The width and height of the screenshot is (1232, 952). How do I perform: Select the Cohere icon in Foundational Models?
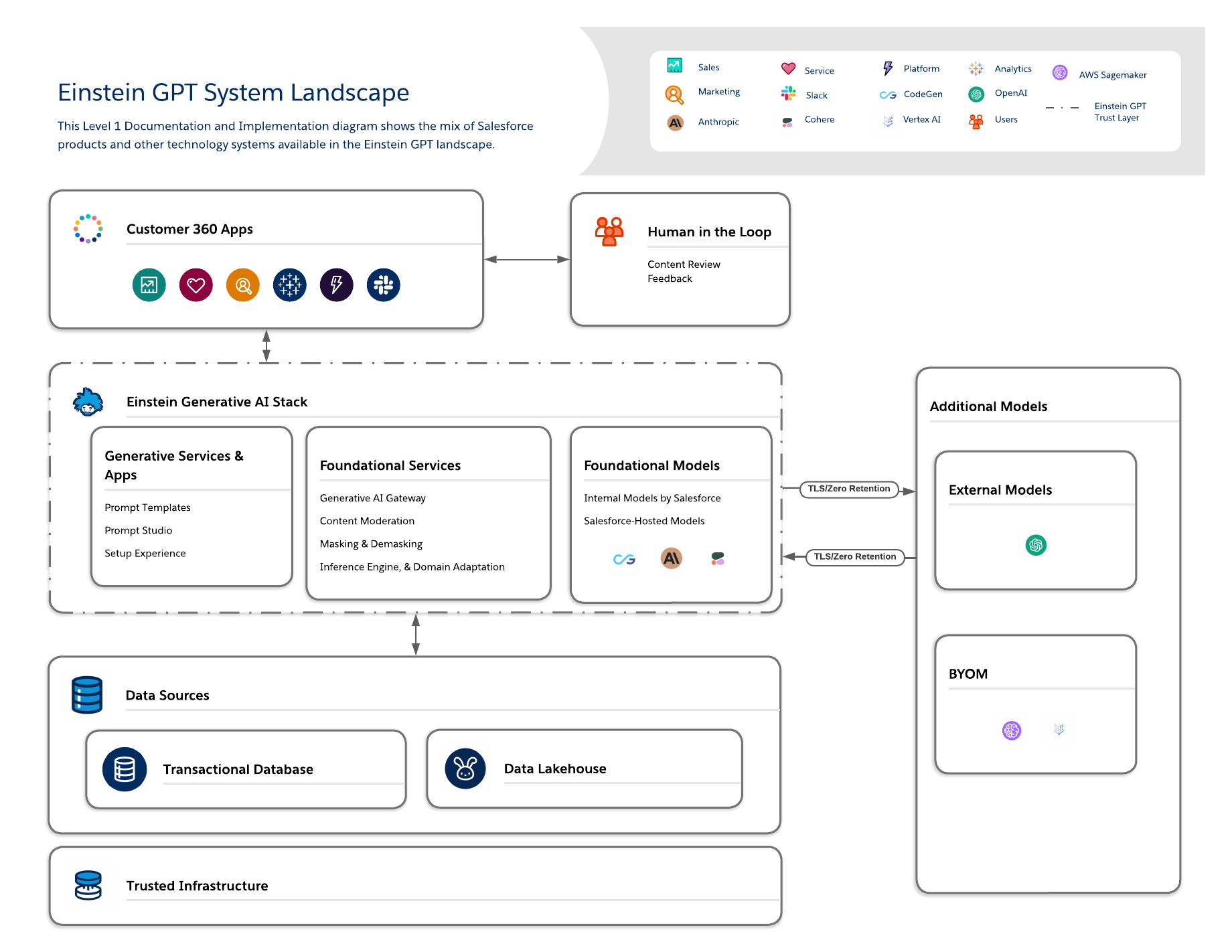click(717, 558)
